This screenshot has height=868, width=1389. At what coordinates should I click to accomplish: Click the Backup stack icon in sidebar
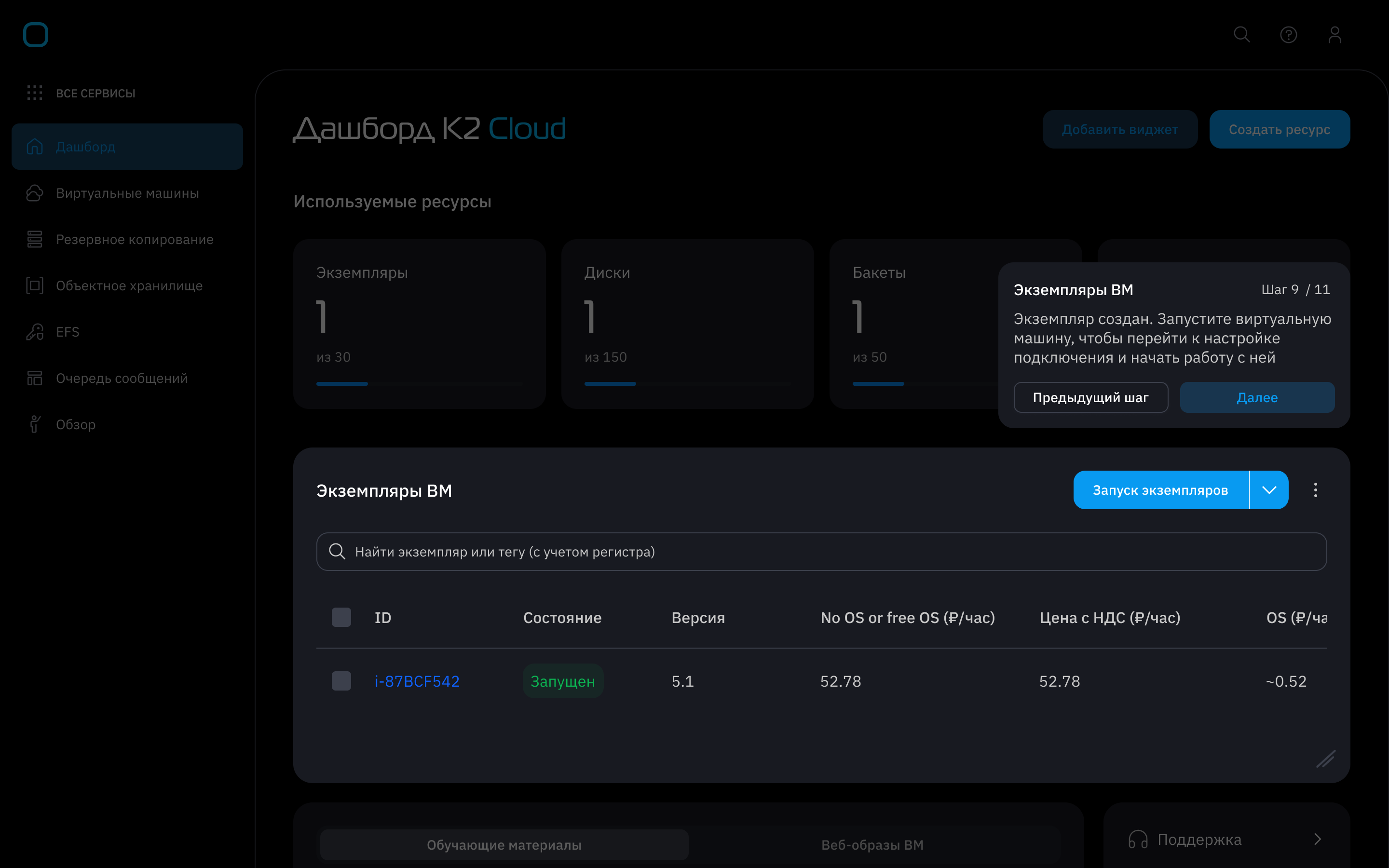tap(34, 239)
